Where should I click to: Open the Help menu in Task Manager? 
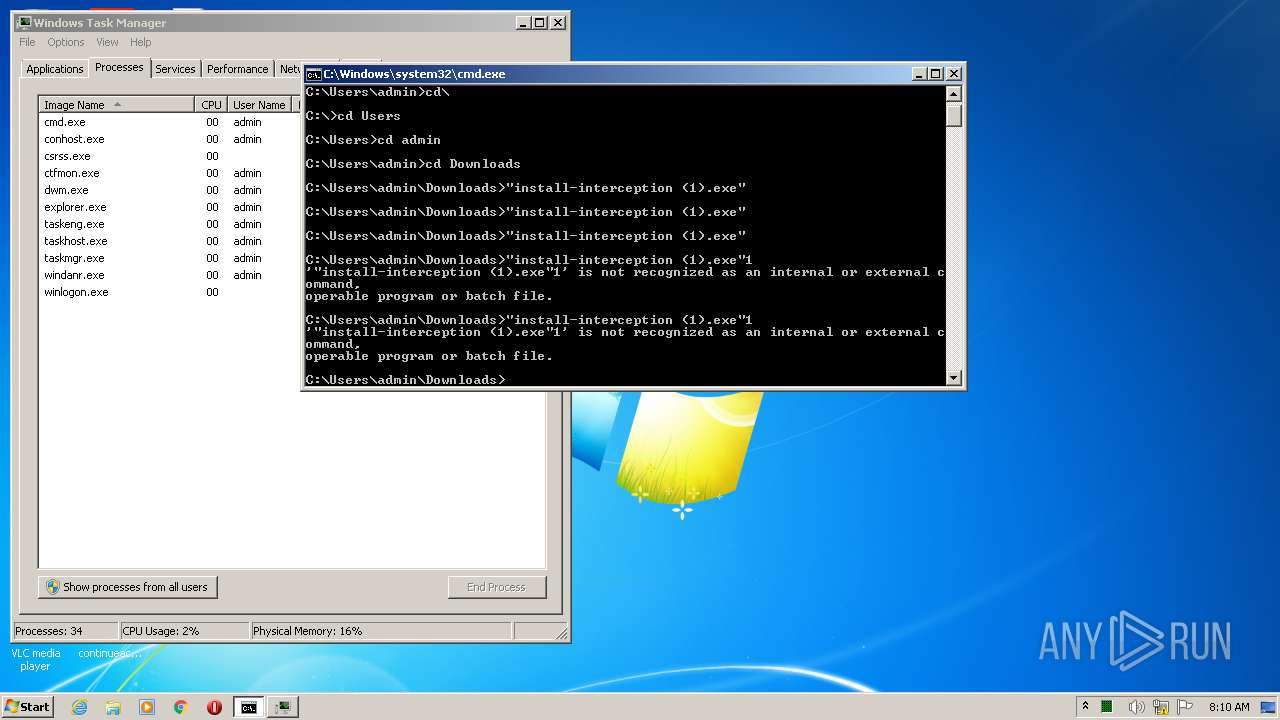140,42
